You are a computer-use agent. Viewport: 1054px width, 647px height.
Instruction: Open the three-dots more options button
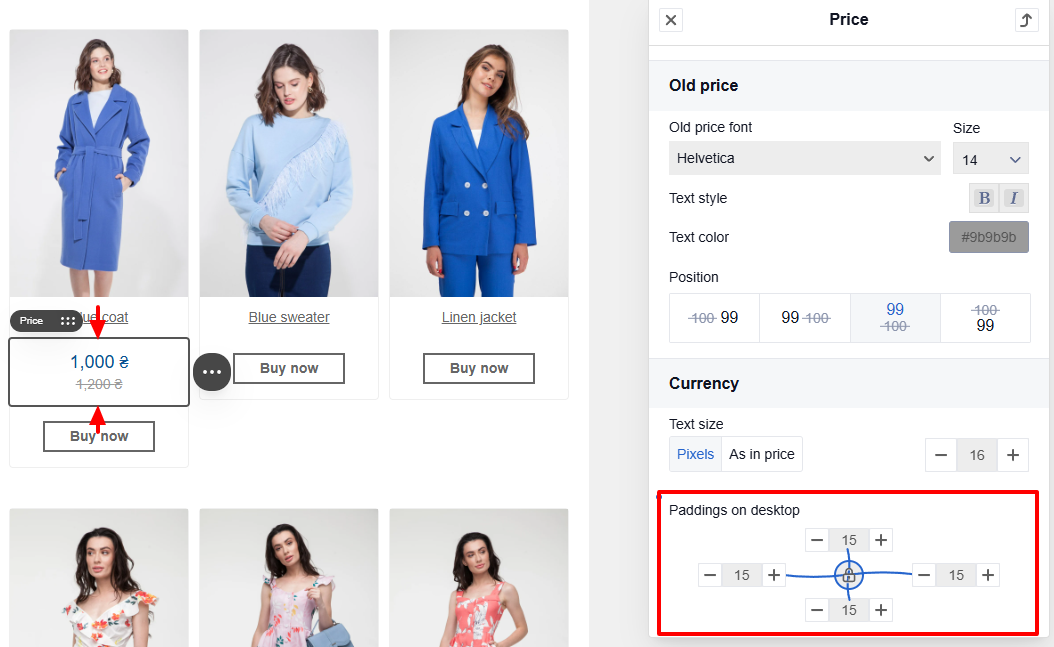212,372
